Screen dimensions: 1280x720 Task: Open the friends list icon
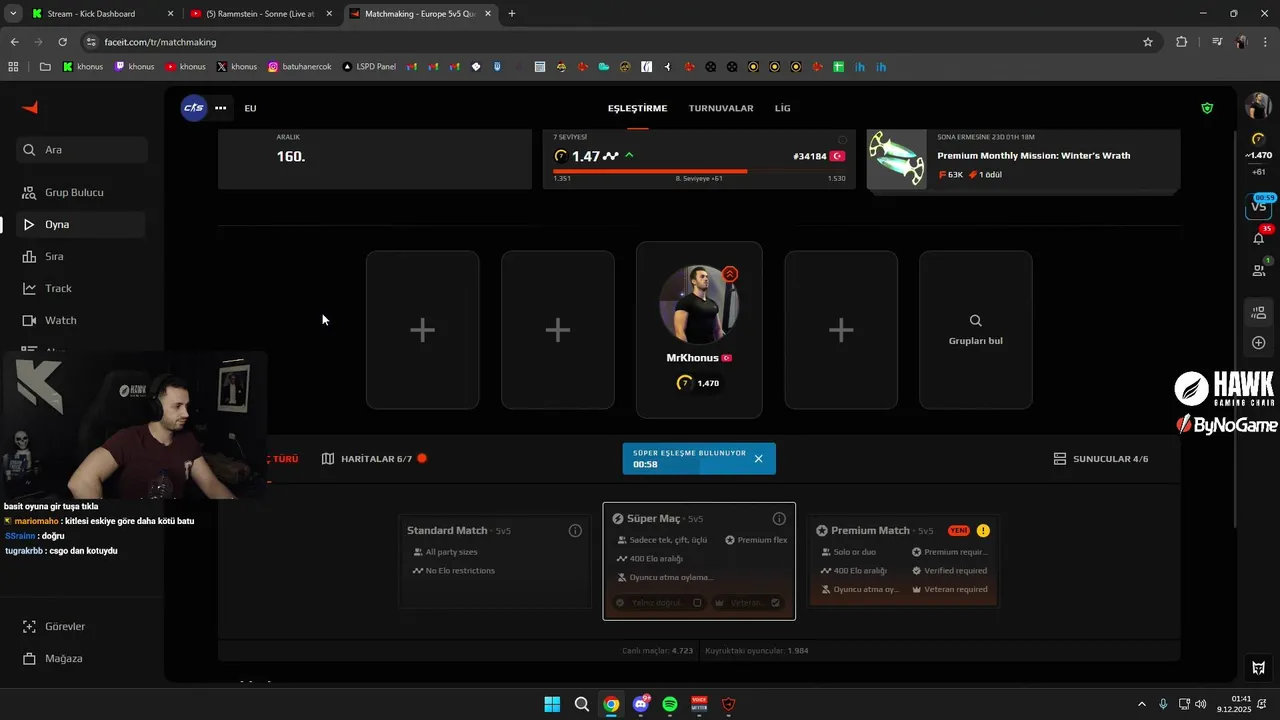click(x=1259, y=270)
